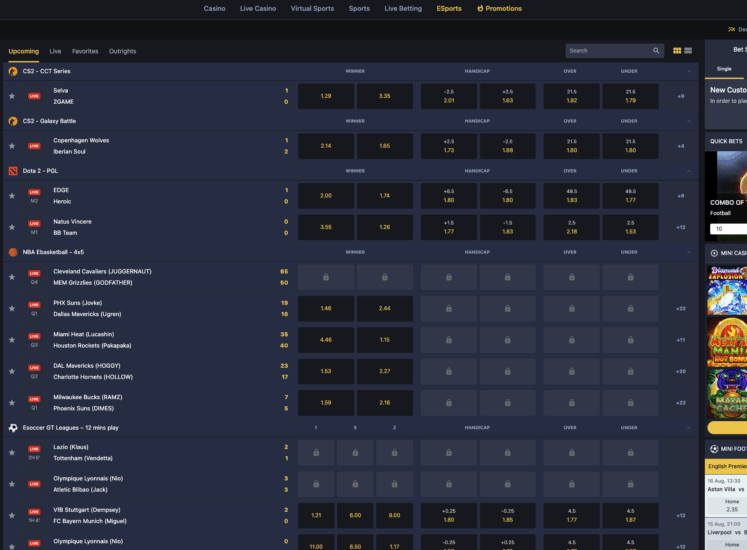
Task: Collapse the NBA Ebasketball 4x5 section
Action: point(689,252)
